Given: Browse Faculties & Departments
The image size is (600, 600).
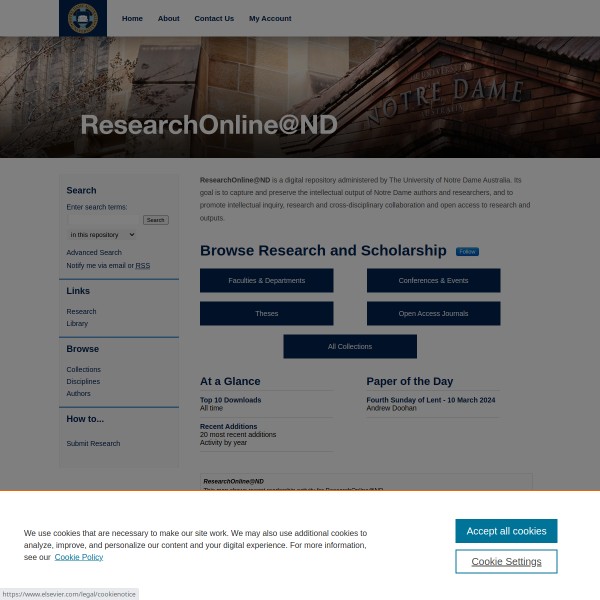Looking at the screenshot, I should (266, 281).
